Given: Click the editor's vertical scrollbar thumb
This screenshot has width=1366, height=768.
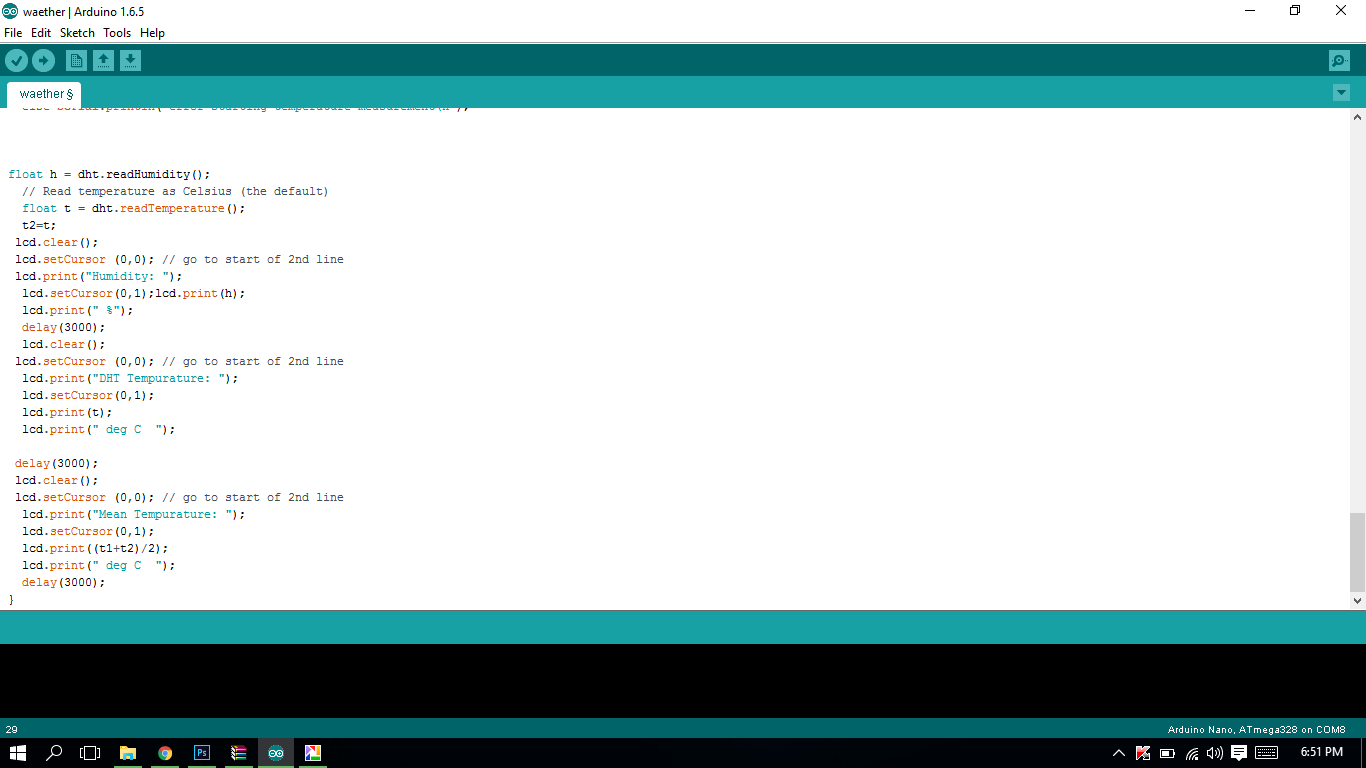Looking at the screenshot, I should point(1357,552).
